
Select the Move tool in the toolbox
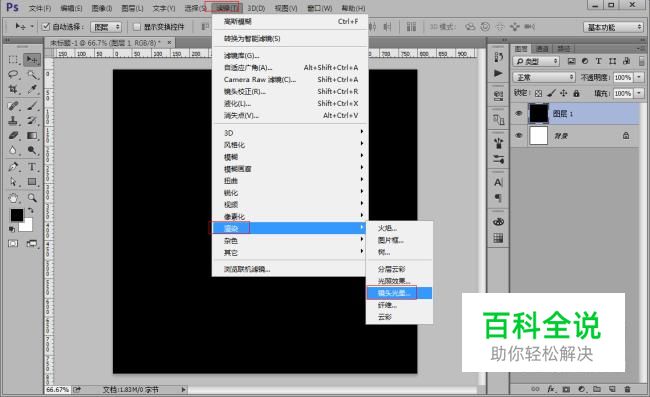tap(32, 60)
